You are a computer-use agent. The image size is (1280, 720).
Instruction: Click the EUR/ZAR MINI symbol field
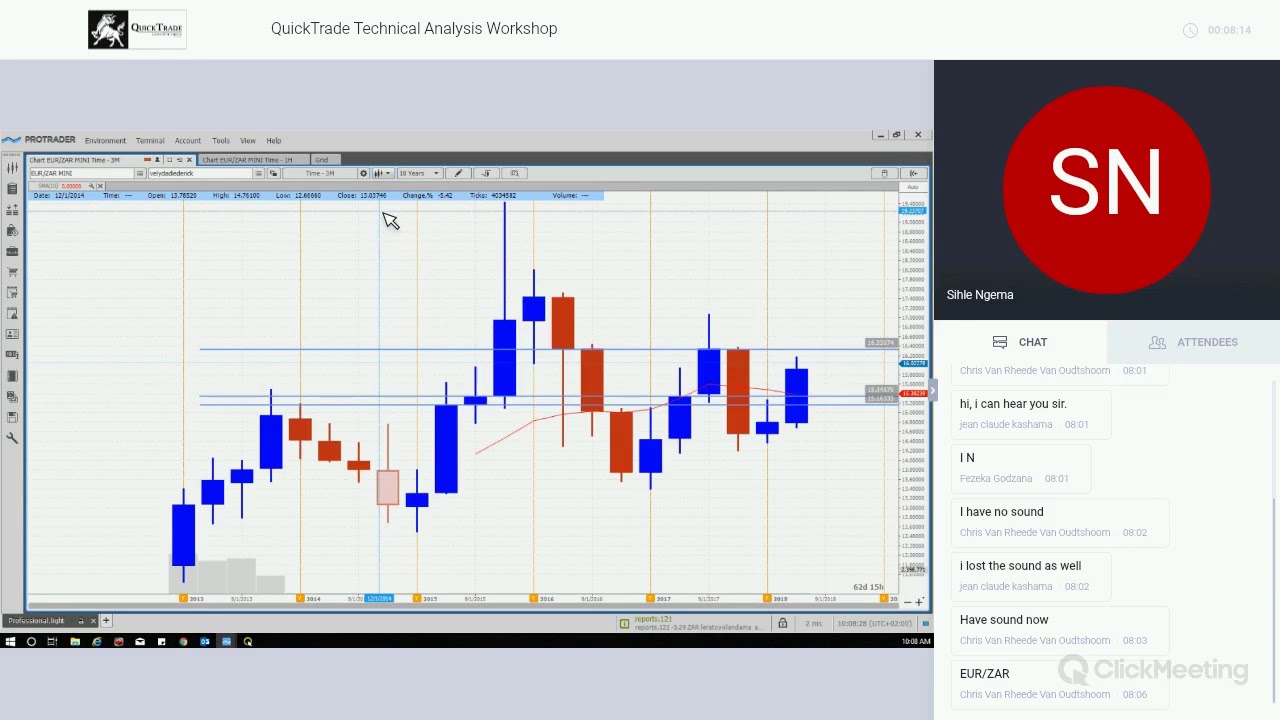pos(82,173)
